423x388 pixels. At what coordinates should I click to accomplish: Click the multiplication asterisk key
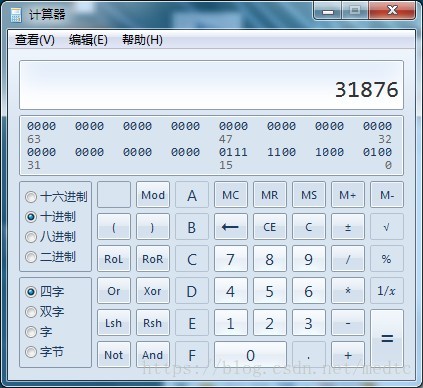point(348,291)
